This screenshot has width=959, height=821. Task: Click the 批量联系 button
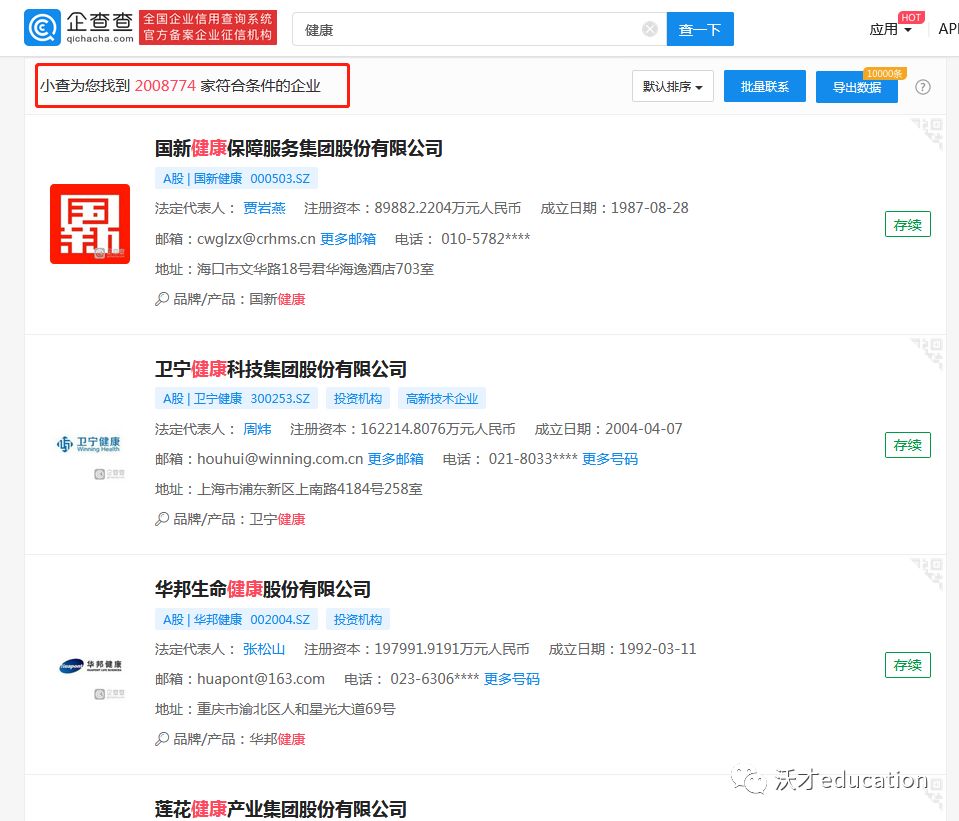tap(764, 86)
